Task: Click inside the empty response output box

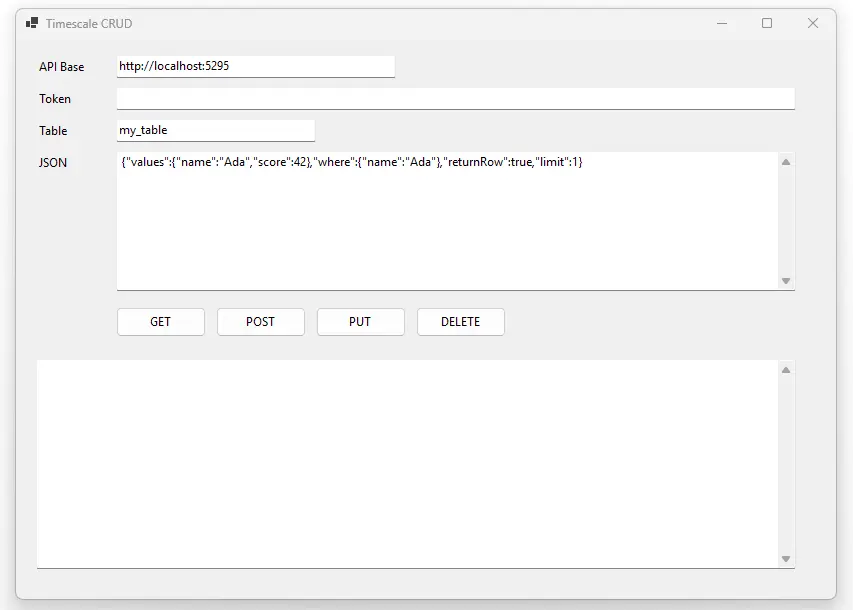Action: (406, 464)
